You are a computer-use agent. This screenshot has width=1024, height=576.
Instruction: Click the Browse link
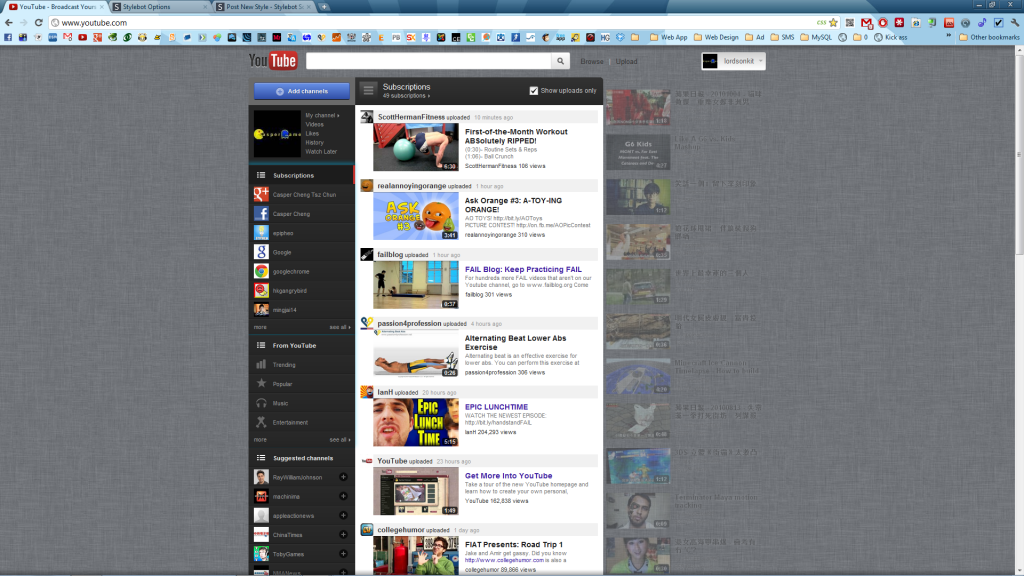[592, 61]
